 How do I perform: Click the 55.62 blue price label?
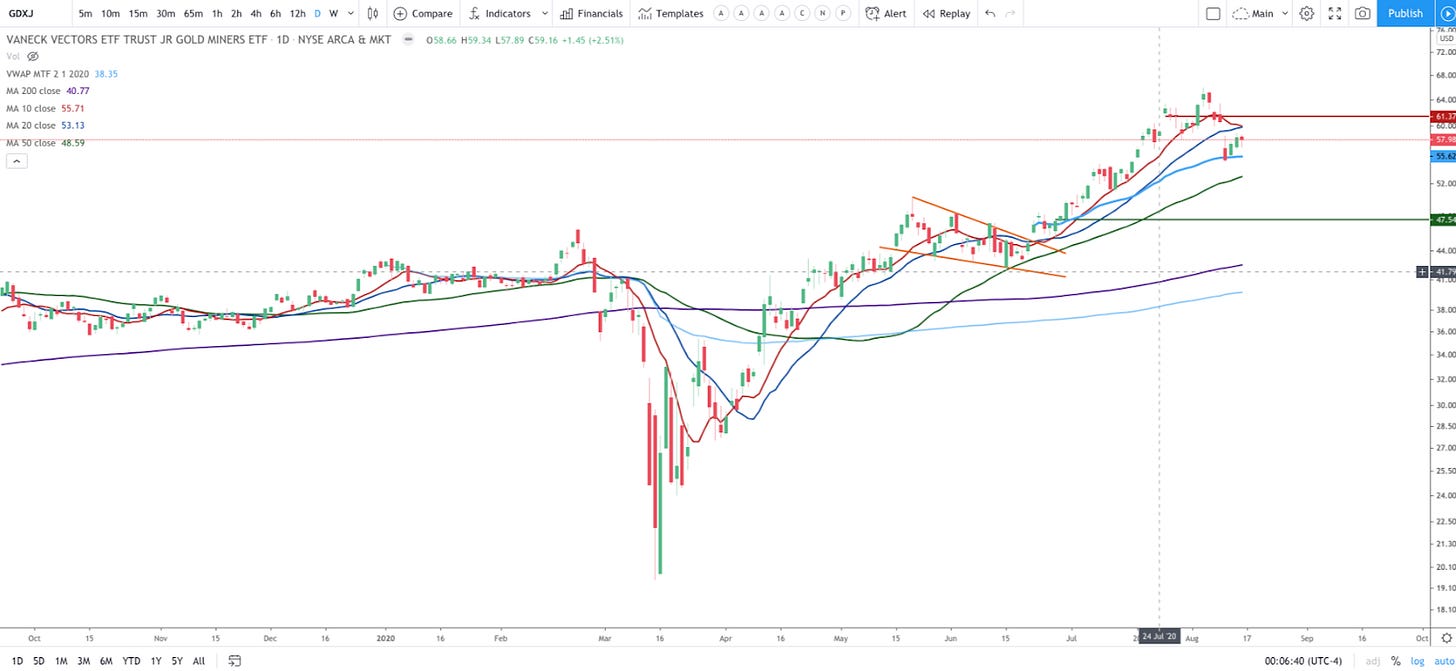tap(1444, 157)
